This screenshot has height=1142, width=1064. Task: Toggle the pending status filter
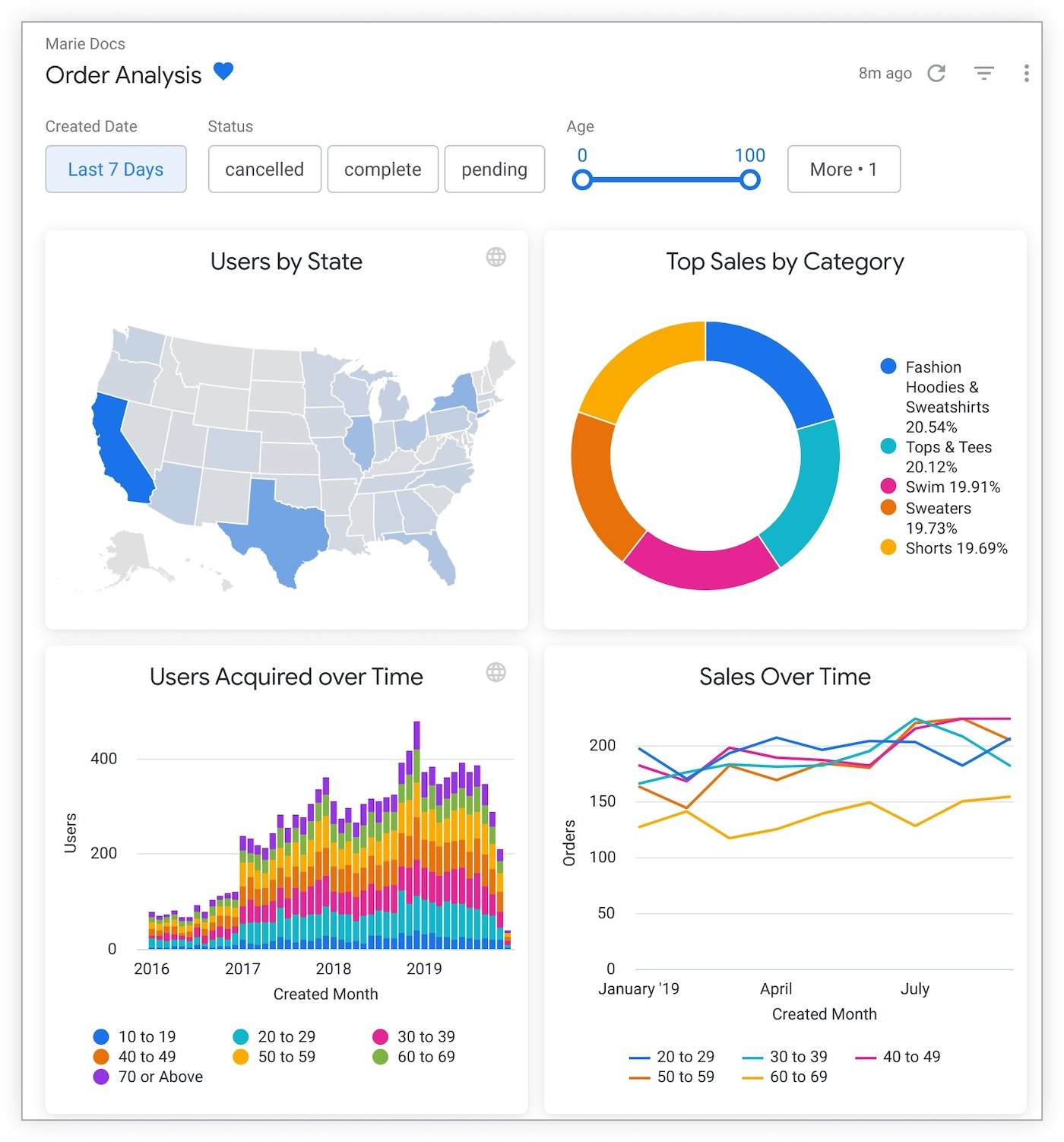click(x=494, y=169)
